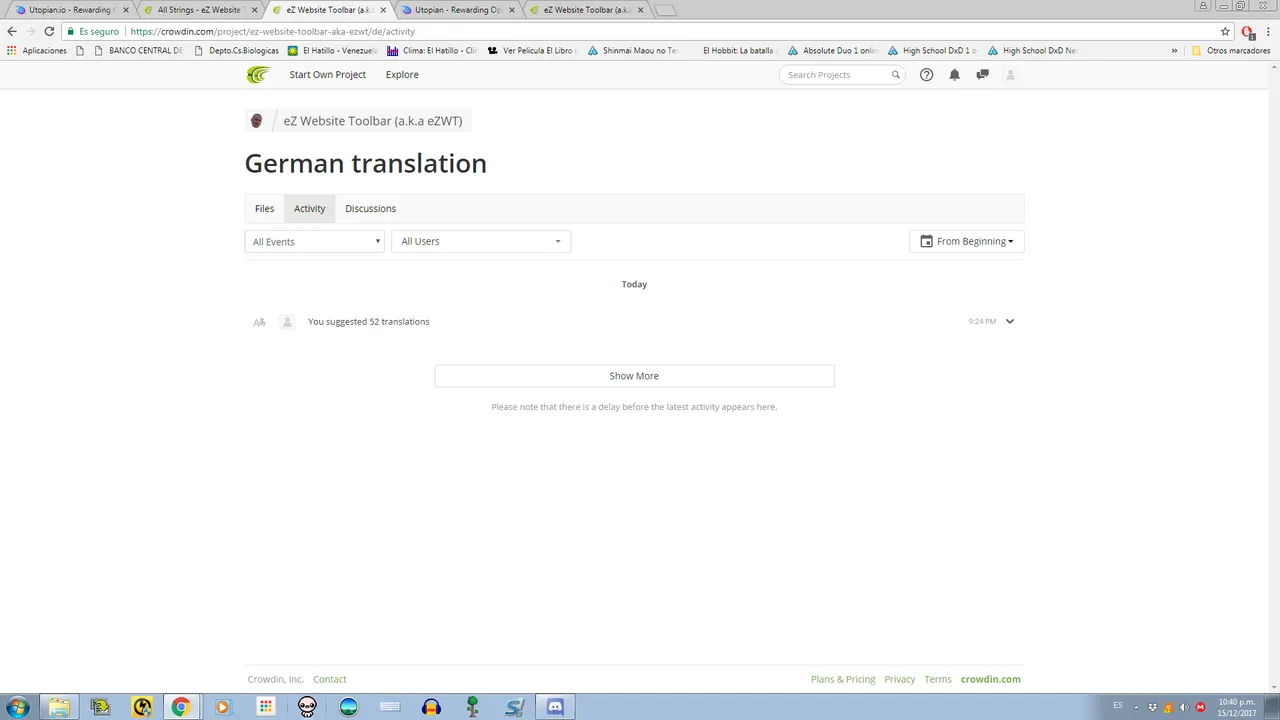This screenshot has height=720, width=1280.
Task: Reload the page in Chrome
Action: (x=49, y=31)
